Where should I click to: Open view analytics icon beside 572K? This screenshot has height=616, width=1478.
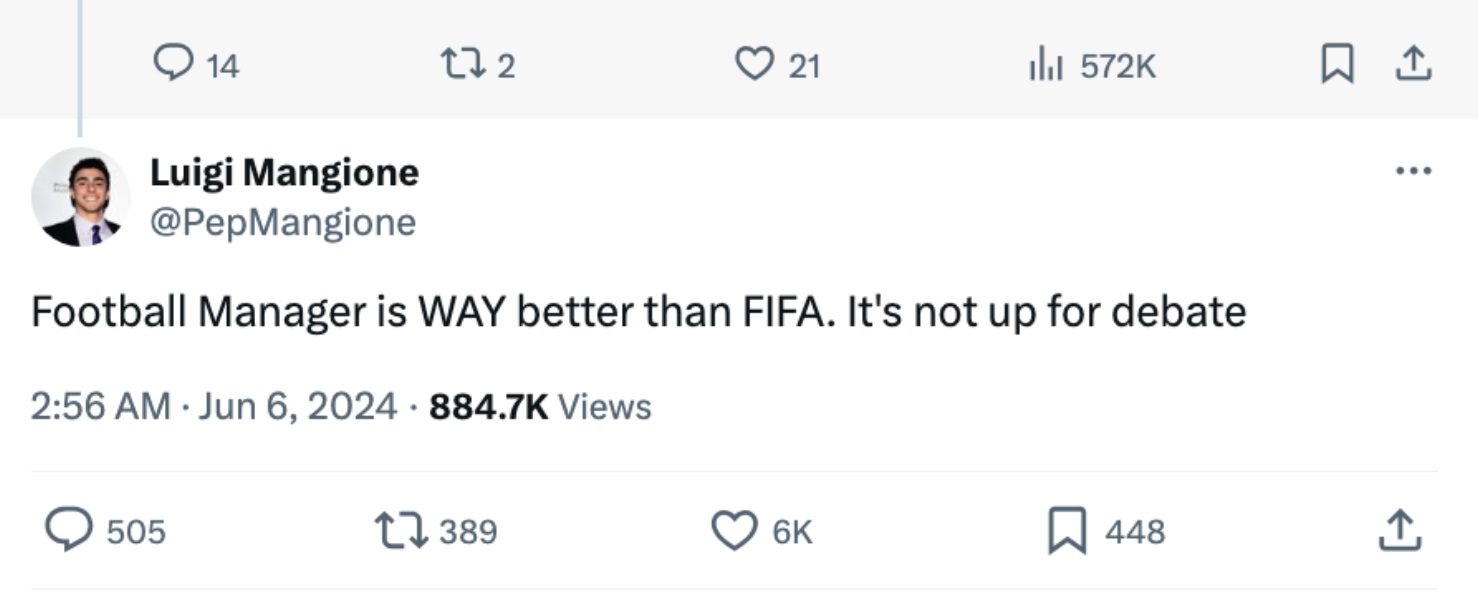[x=1045, y=66]
